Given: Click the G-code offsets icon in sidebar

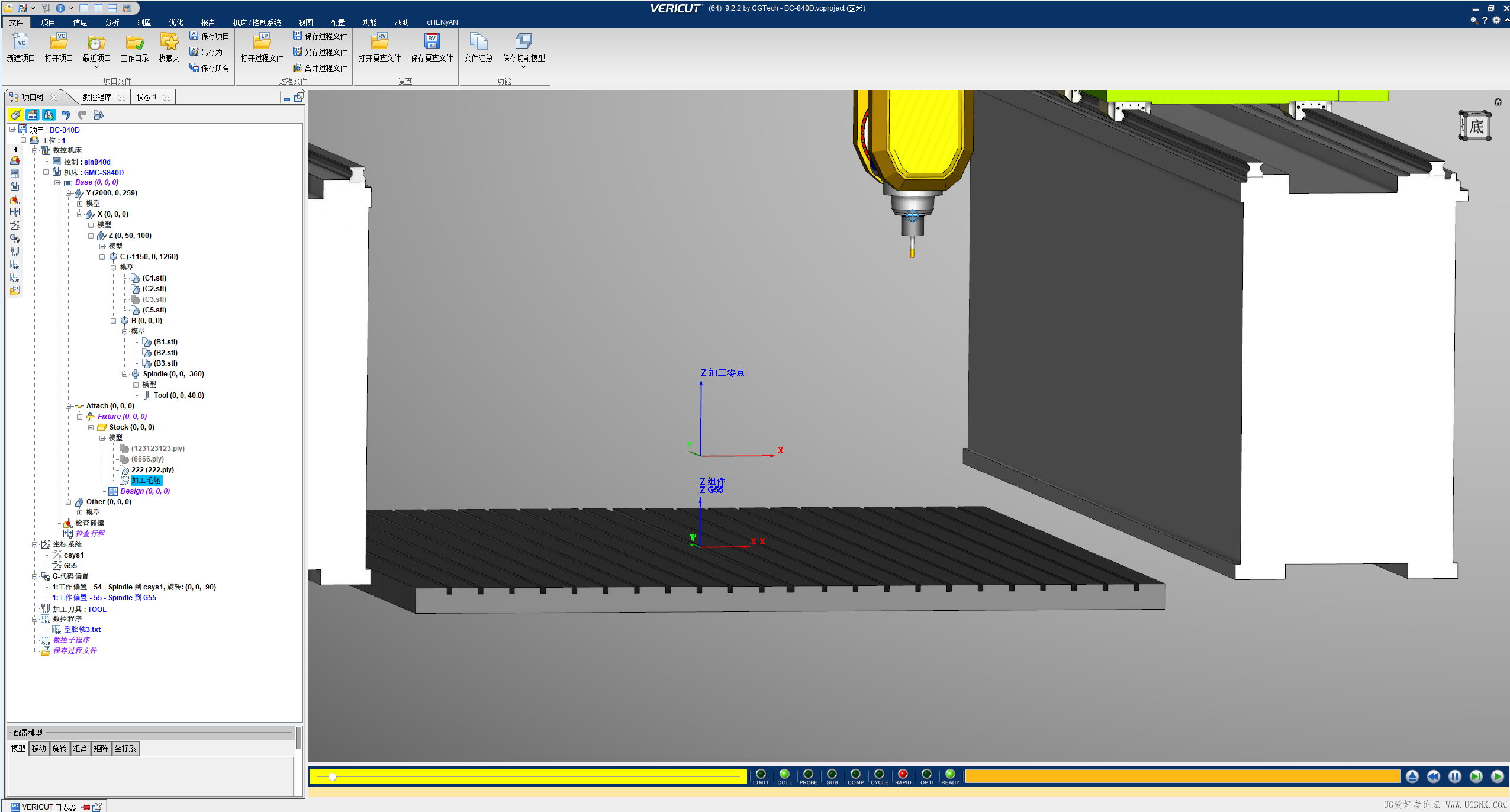Looking at the screenshot, I should (x=15, y=239).
